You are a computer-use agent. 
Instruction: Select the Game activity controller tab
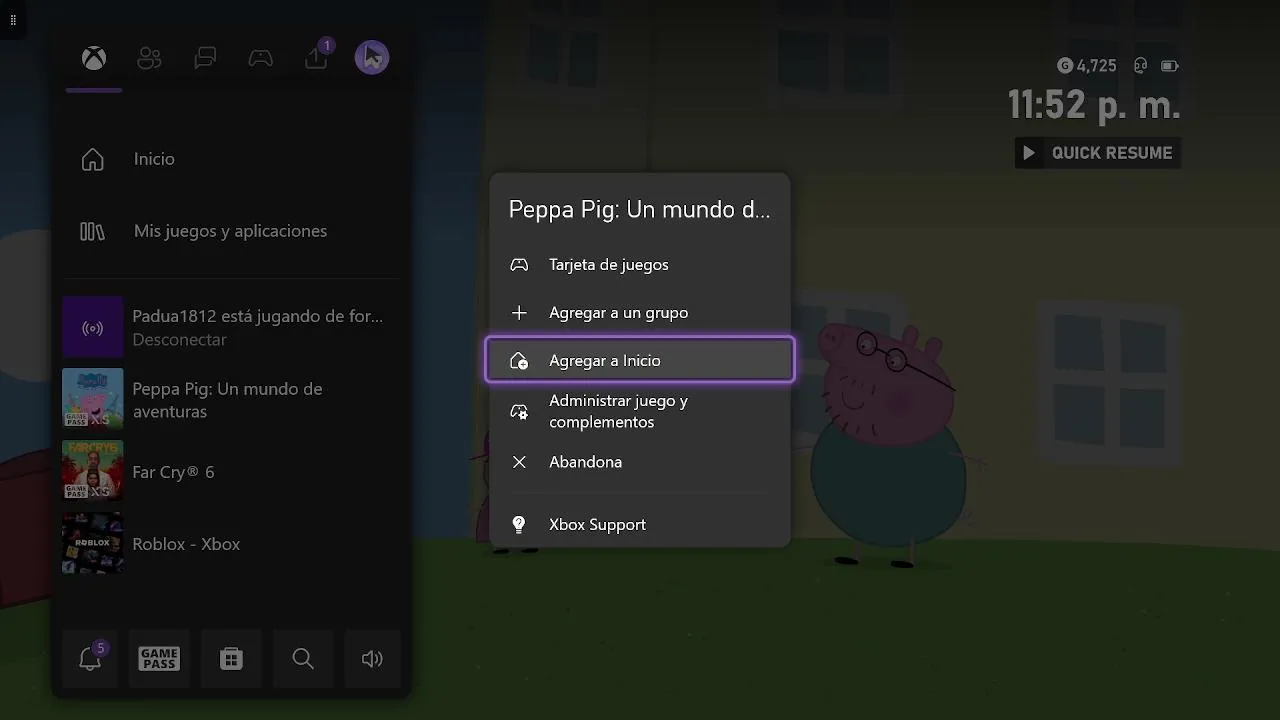[261, 58]
